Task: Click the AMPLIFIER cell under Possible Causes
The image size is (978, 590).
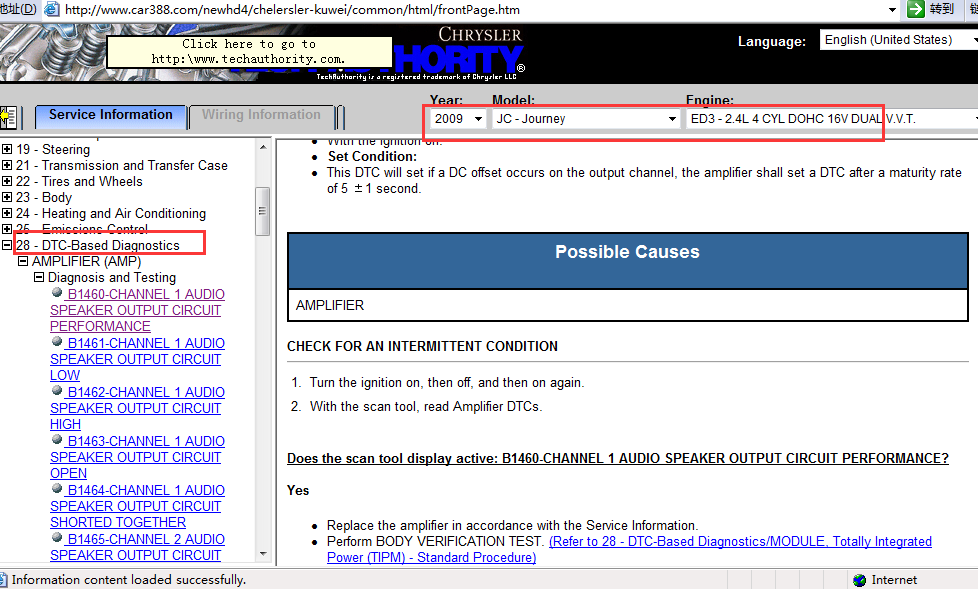Action: point(627,305)
